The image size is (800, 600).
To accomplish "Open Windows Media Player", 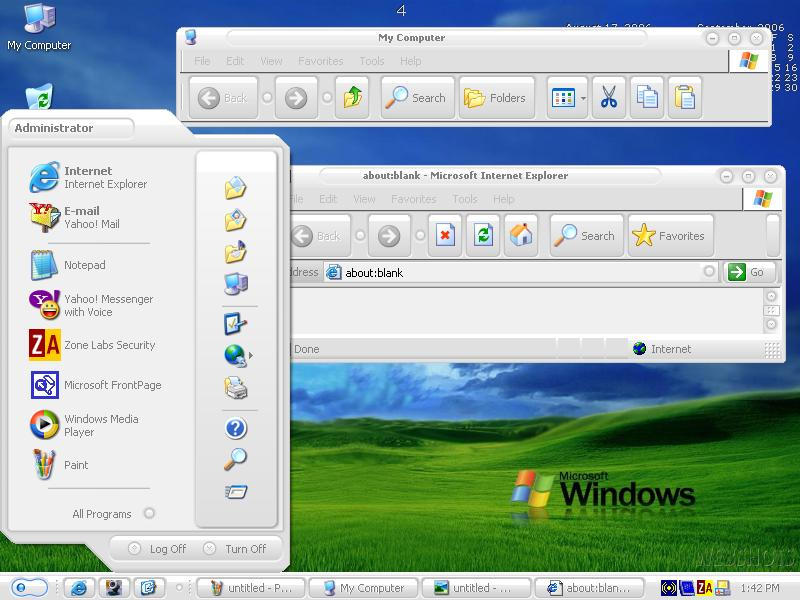I will 84,425.
